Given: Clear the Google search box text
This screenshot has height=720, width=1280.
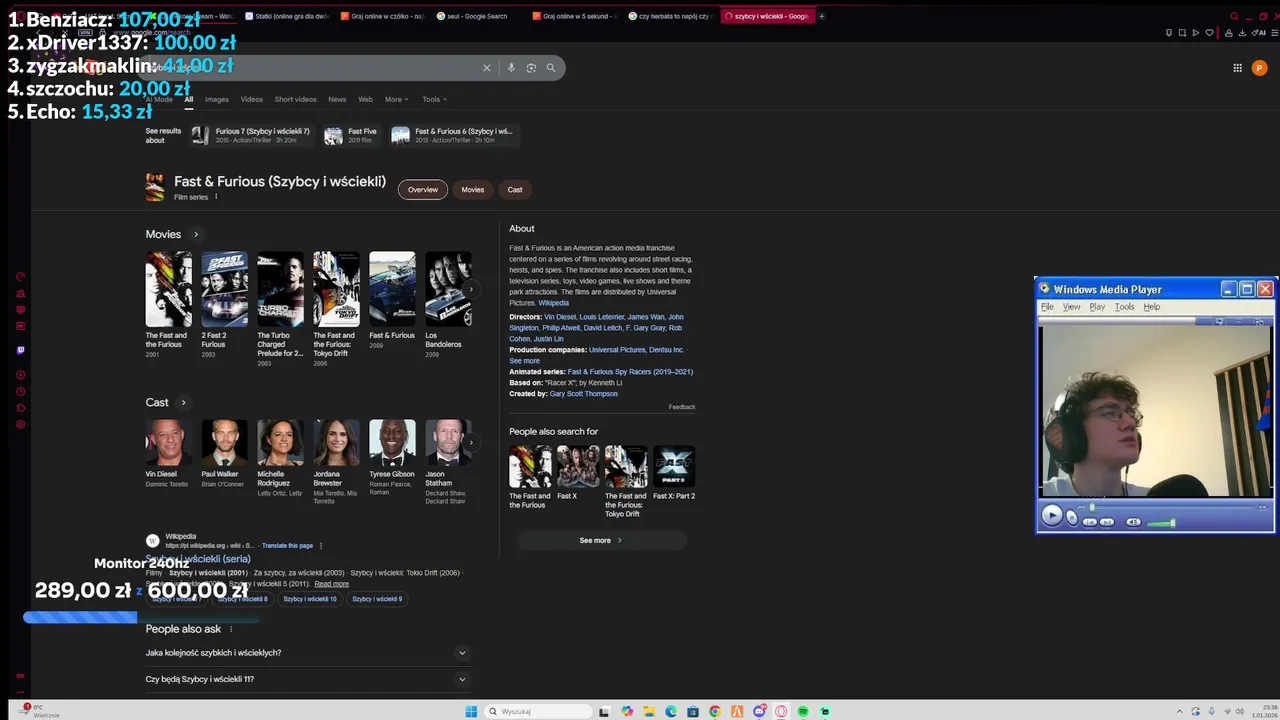Looking at the screenshot, I should point(487,68).
